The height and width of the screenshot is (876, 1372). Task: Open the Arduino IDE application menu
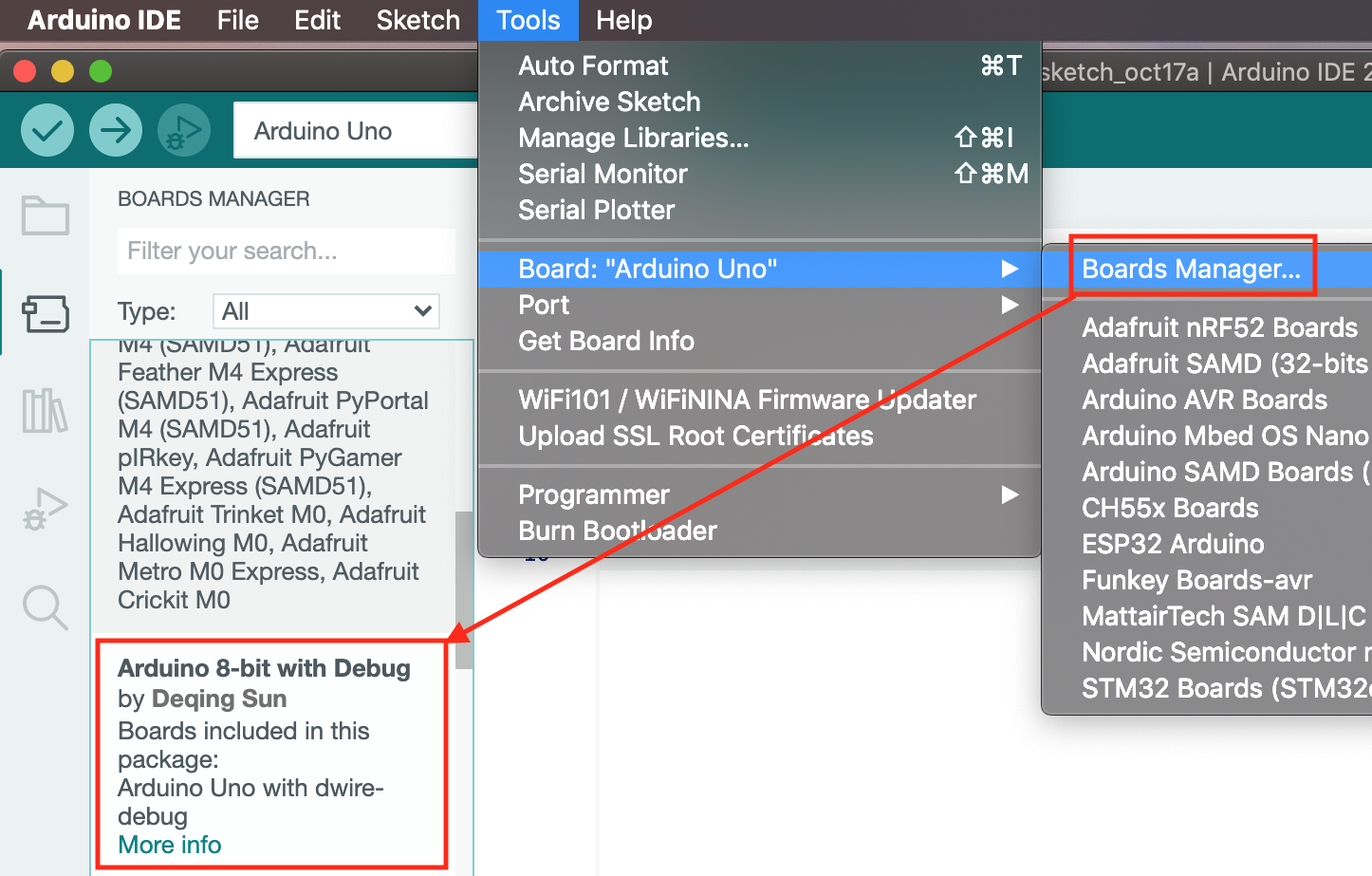[104, 20]
